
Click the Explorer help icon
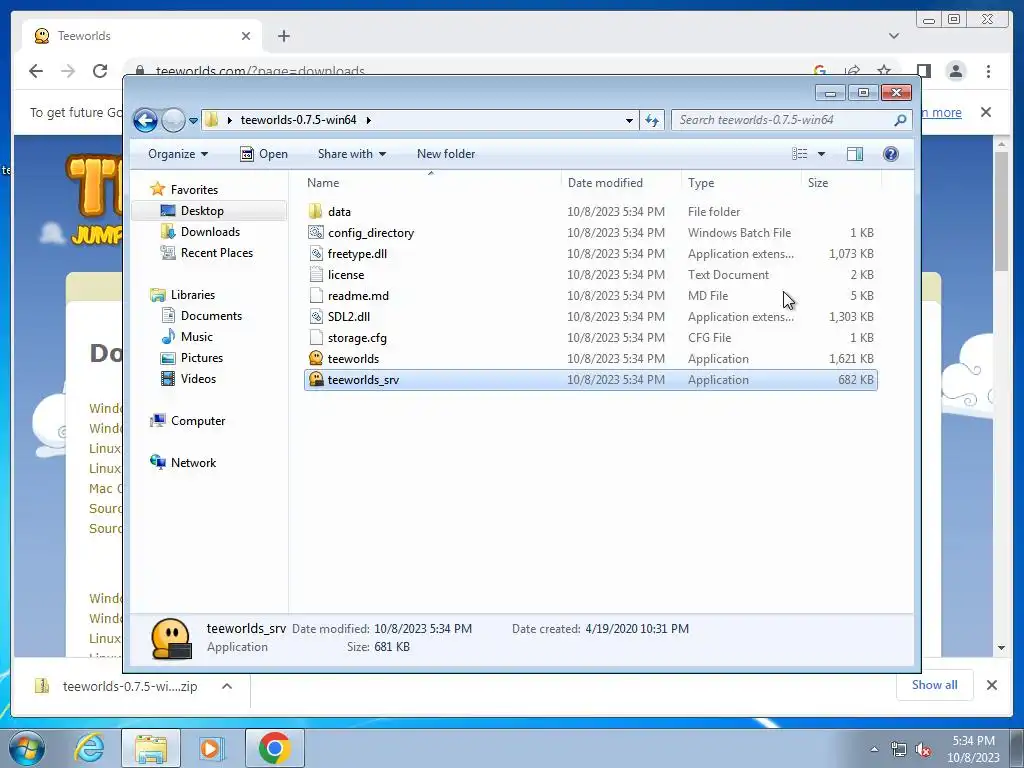(890, 154)
